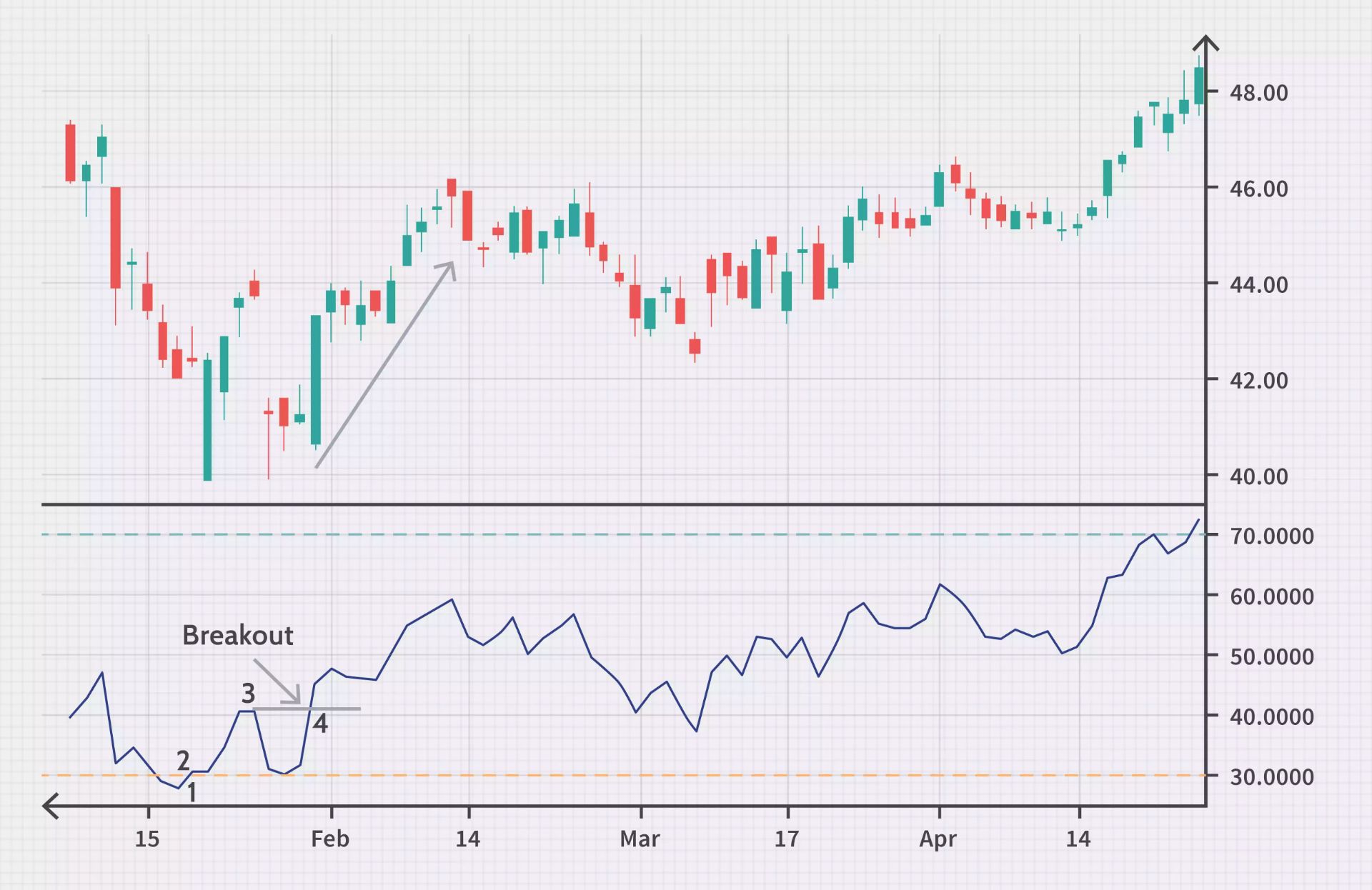Click the number 4 RSI point label
Image resolution: width=1372 pixels, height=890 pixels.
pyautogui.click(x=320, y=724)
